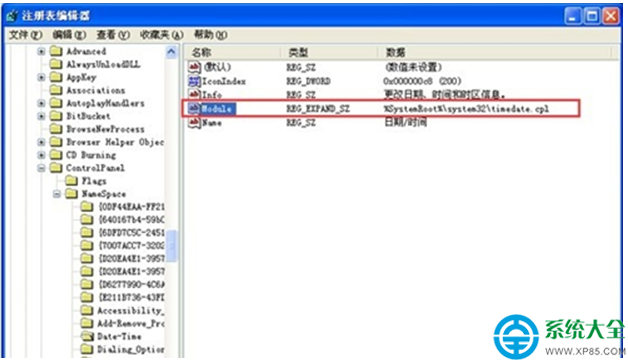Select the Date-Time tree key
Viewport: 628px width, 362px height.
coord(119,336)
